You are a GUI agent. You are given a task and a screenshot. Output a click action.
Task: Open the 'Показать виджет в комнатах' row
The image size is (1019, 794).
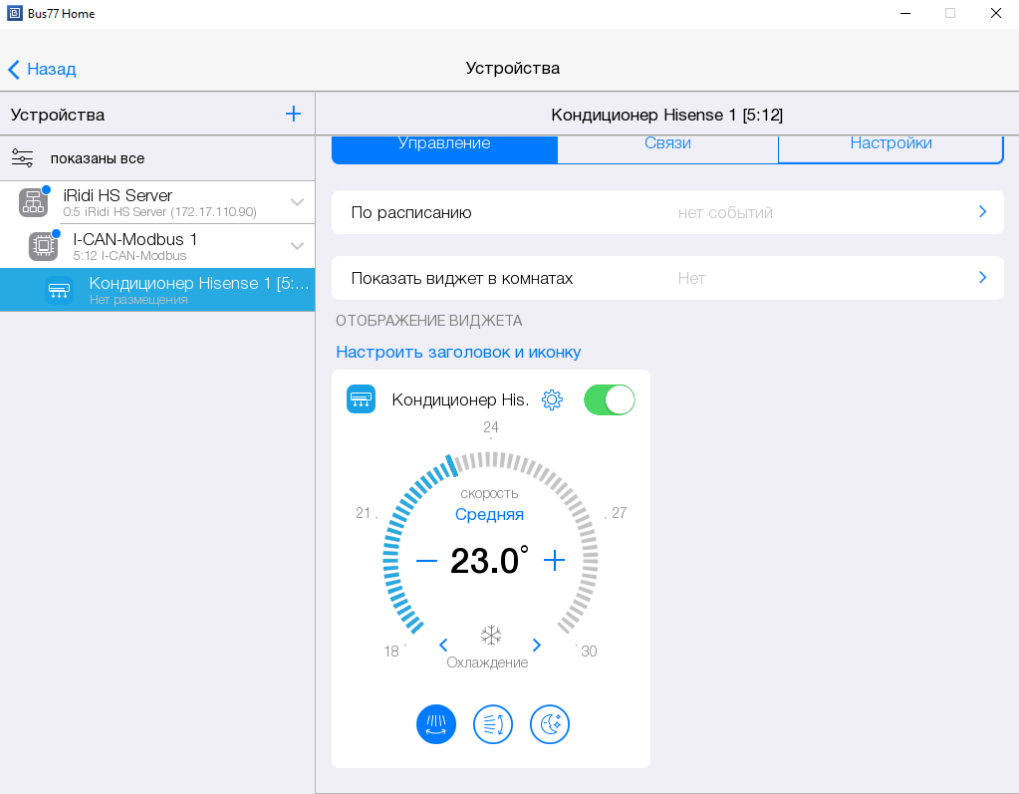(667, 278)
